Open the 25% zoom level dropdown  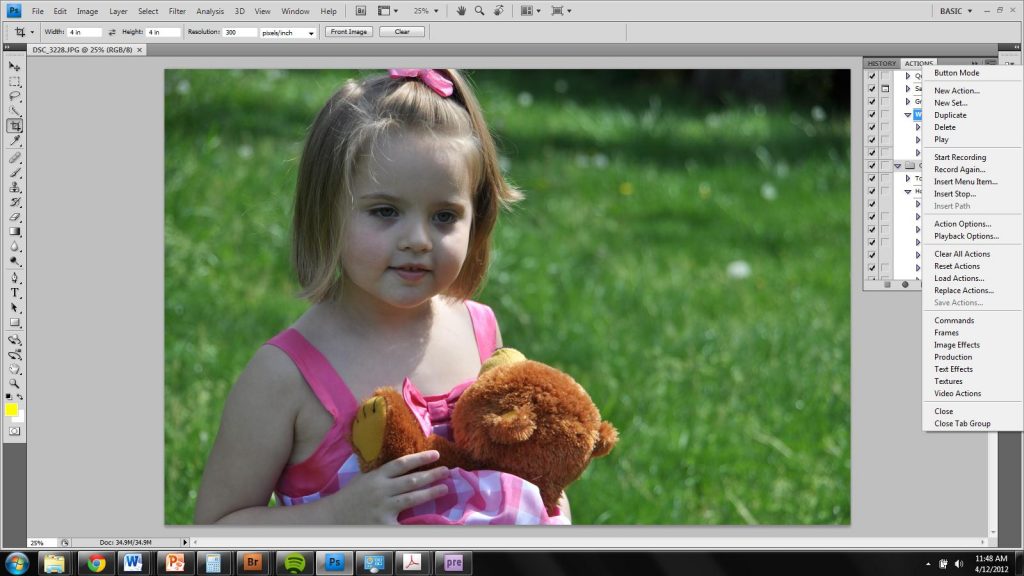pos(425,11)
